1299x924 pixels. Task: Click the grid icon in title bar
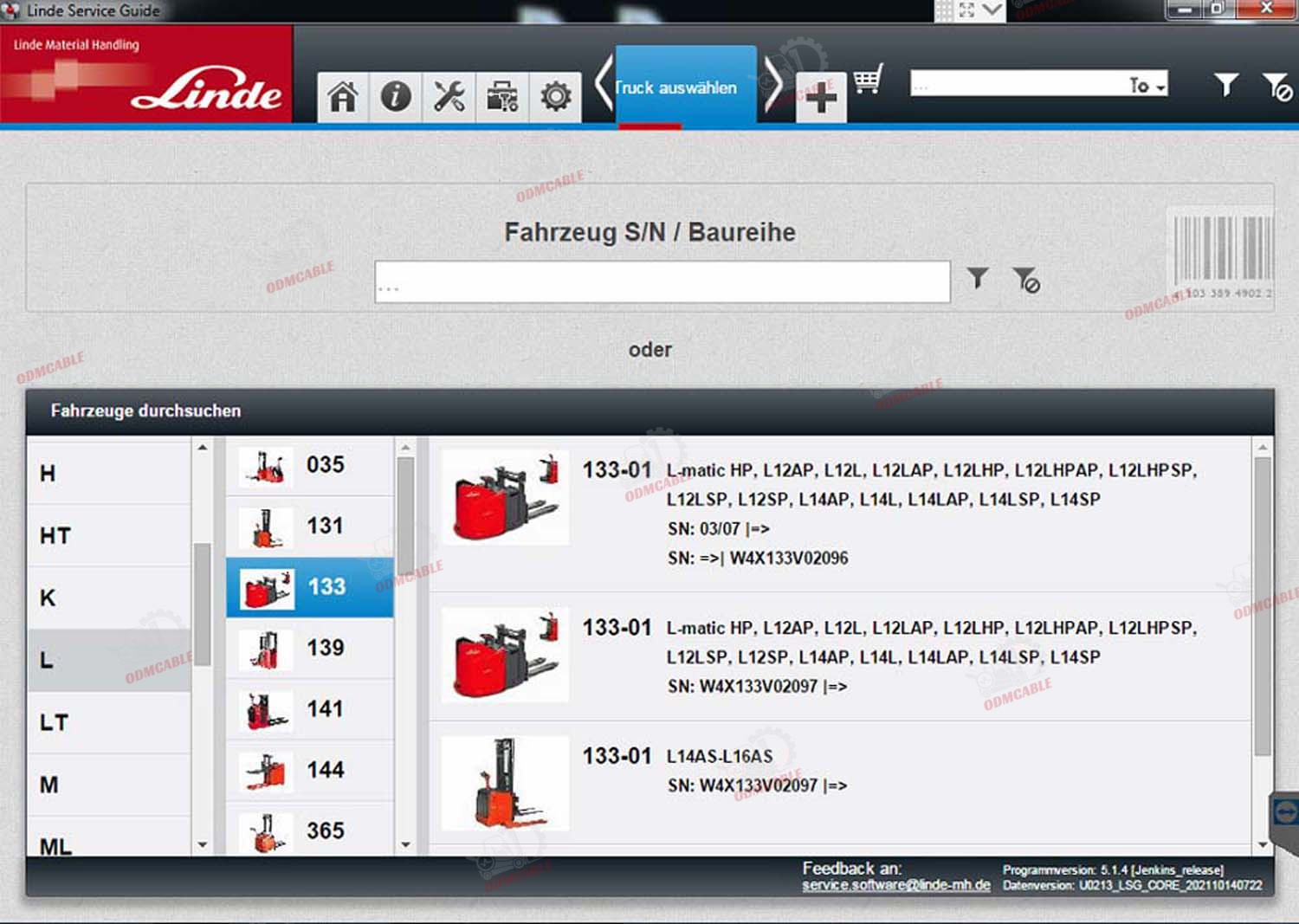tap(944, 10)
